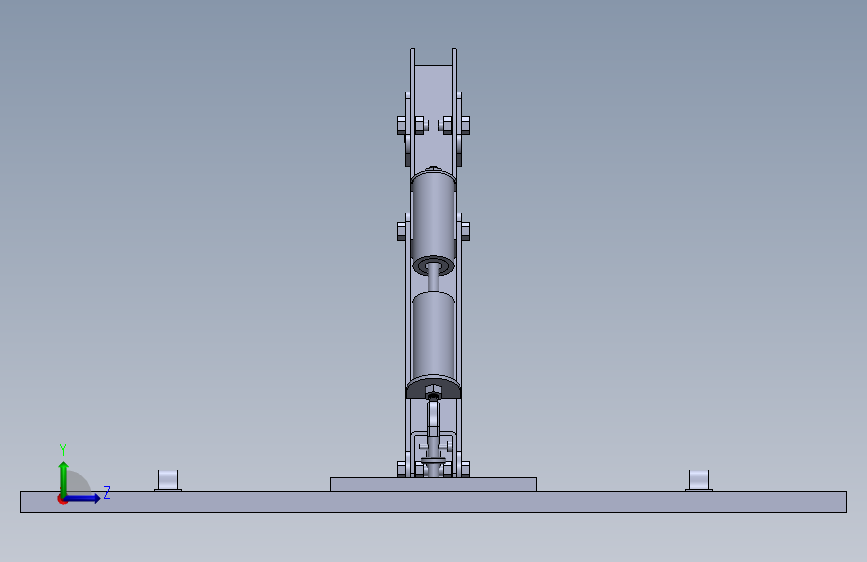Click the green Y axis arrow of the triad
Viewport: 867px width, 562px height.
(x=64, y=479)
